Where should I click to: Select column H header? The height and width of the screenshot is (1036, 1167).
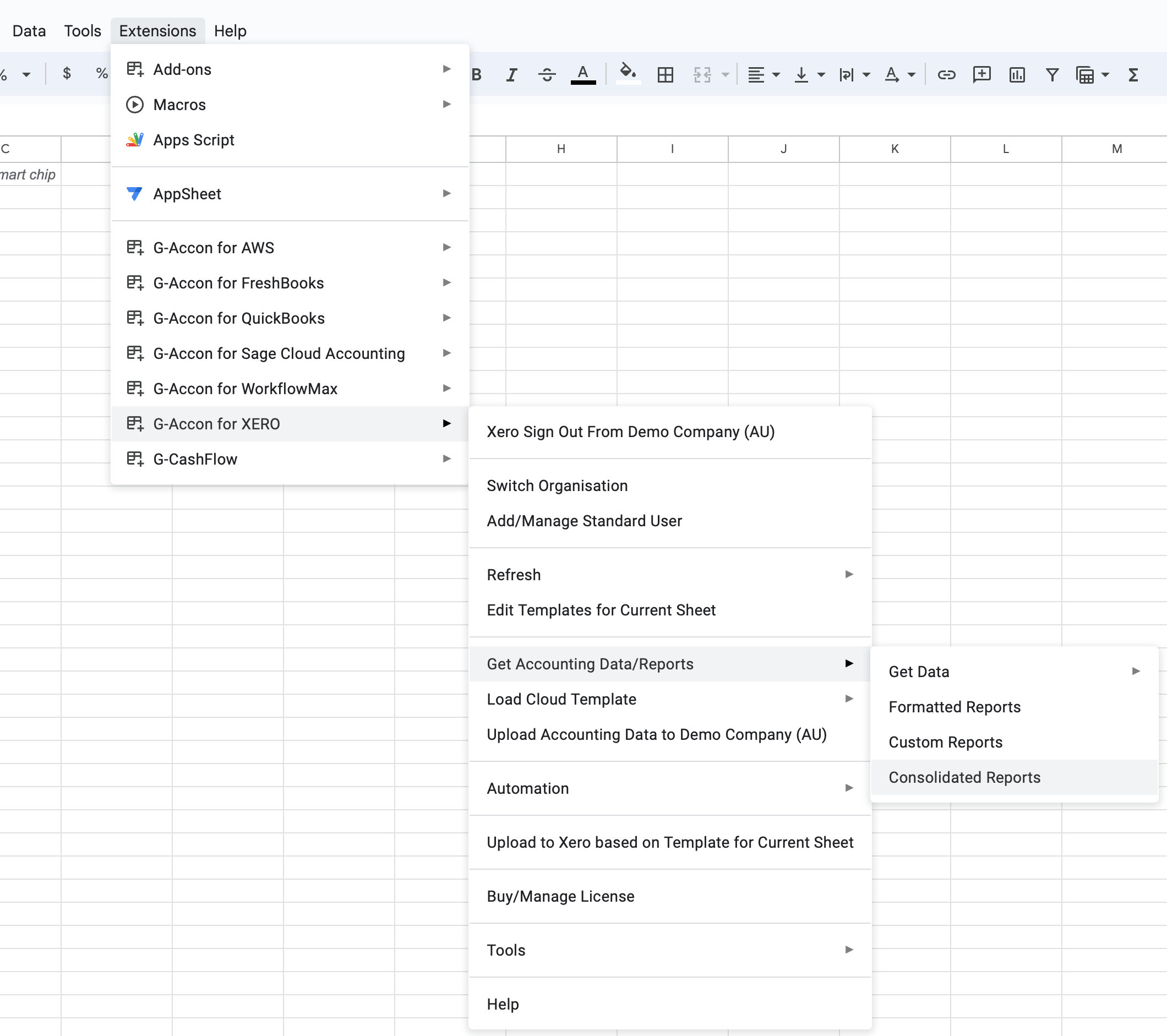point(561,149)
